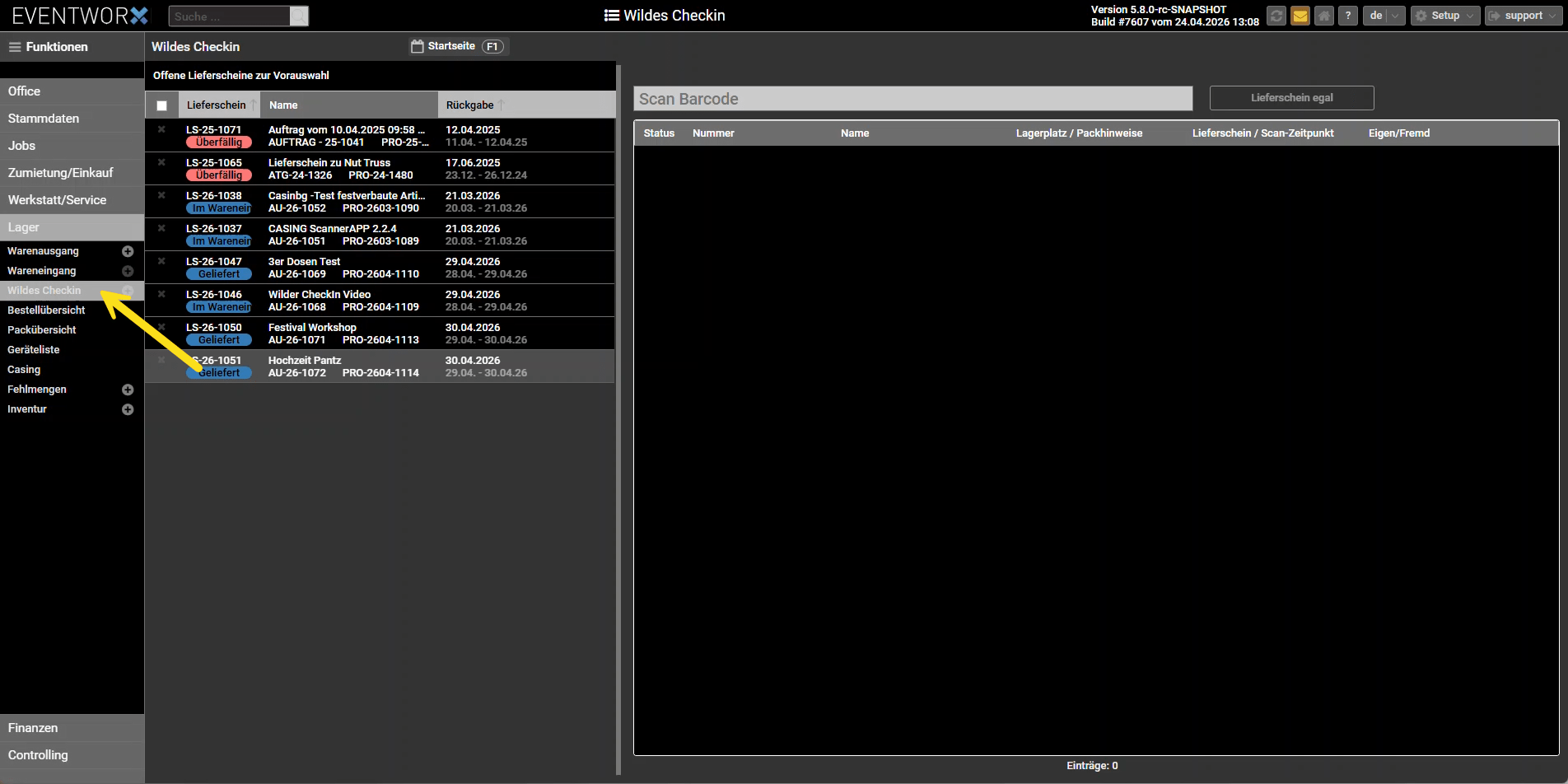1568x784 pixels.
Task: Click the plus icon beside Fehlmengen
Action: point(128,390)
